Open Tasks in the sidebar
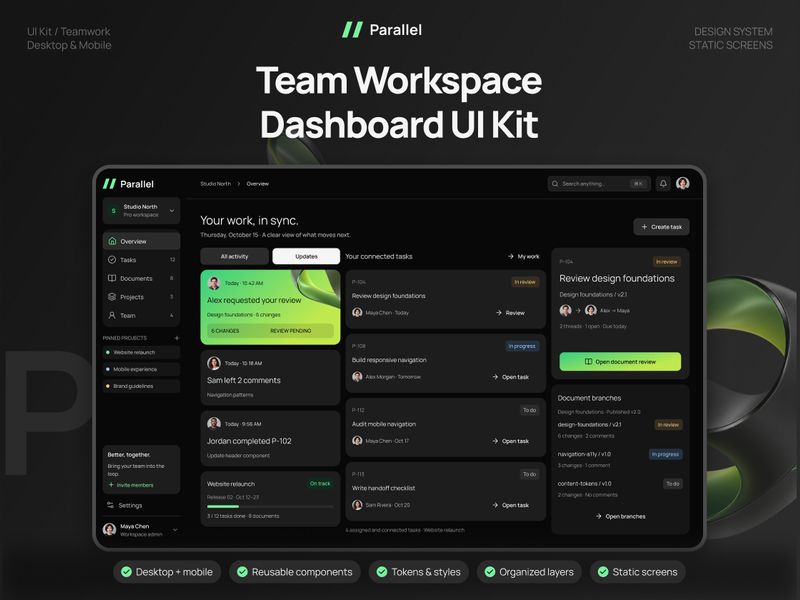The image size is (800, 600). coord(141,260)
